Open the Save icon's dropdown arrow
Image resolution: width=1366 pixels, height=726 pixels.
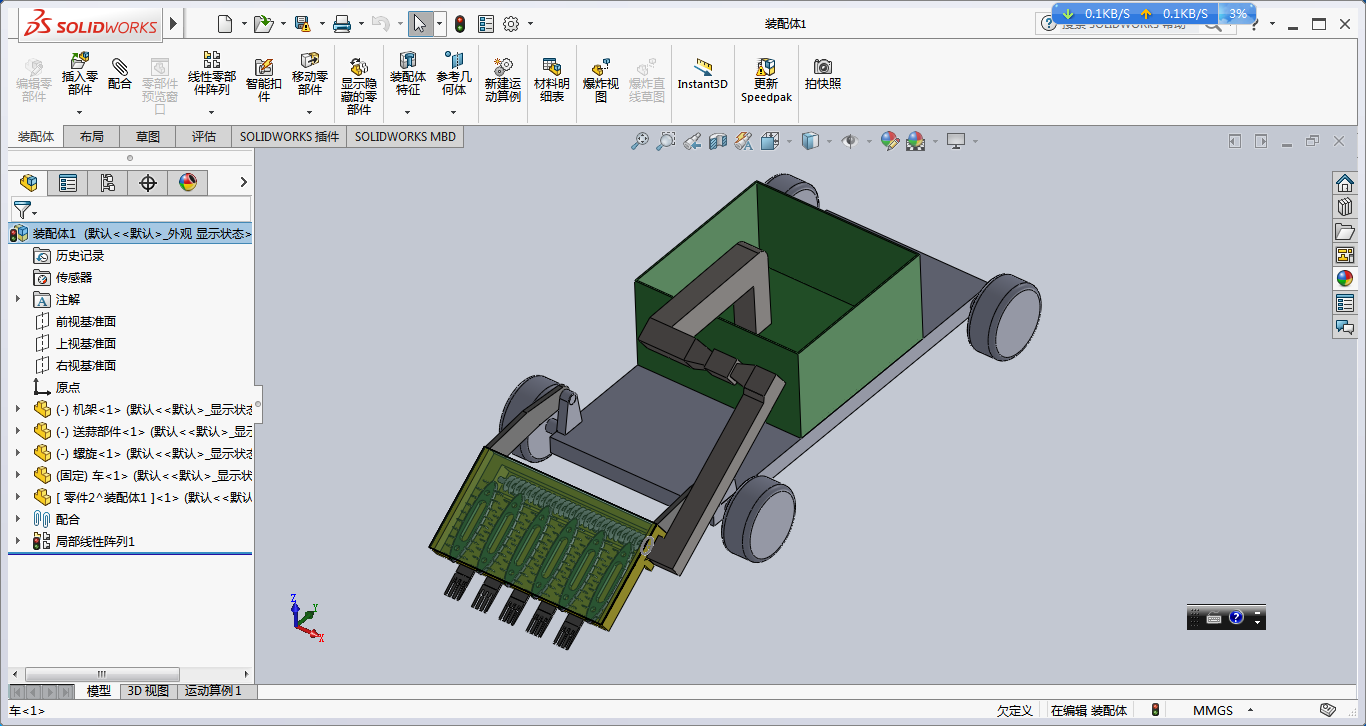coord(321,24)
